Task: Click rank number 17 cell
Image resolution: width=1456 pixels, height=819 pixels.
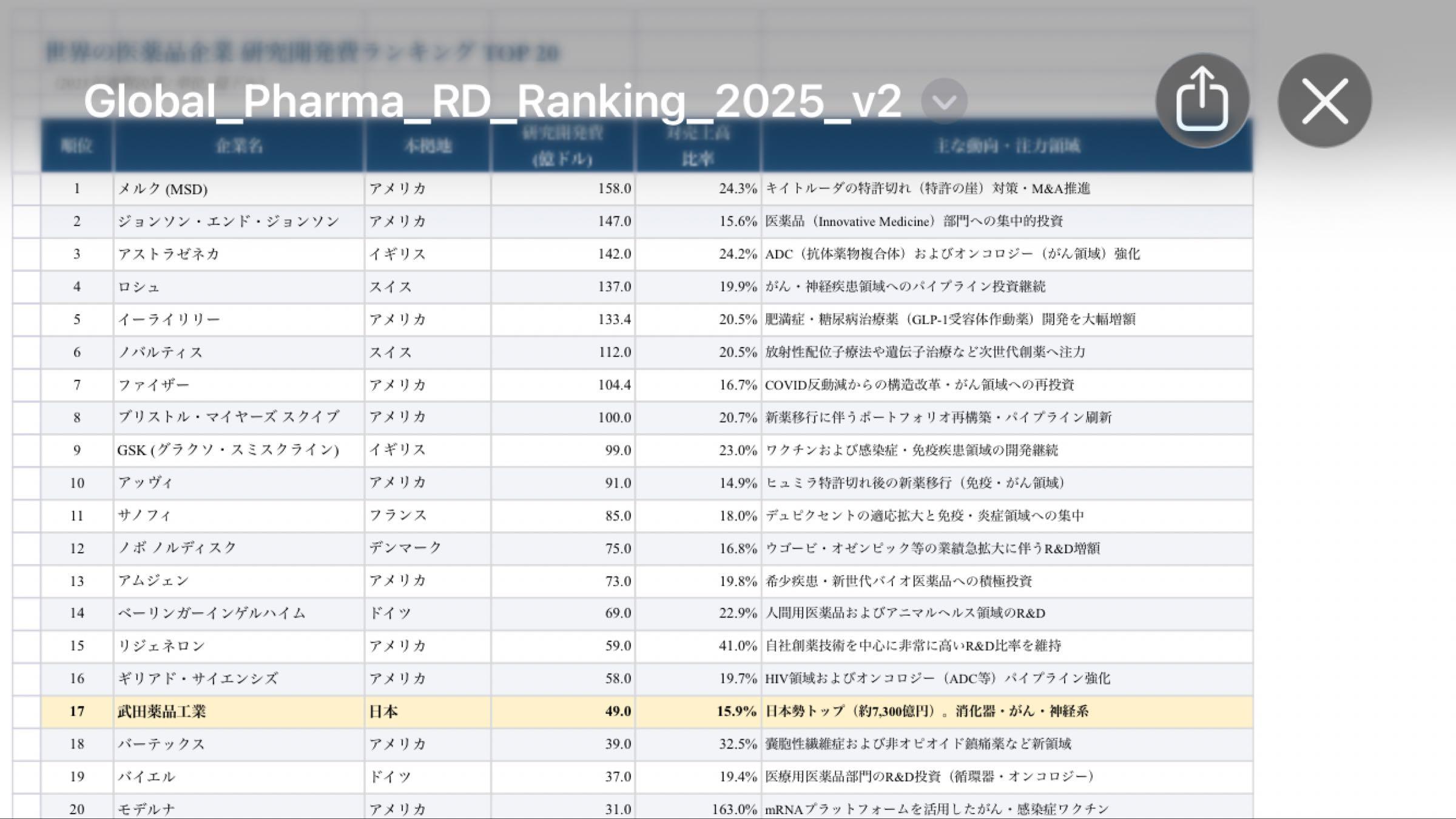Action: [77, 712]
